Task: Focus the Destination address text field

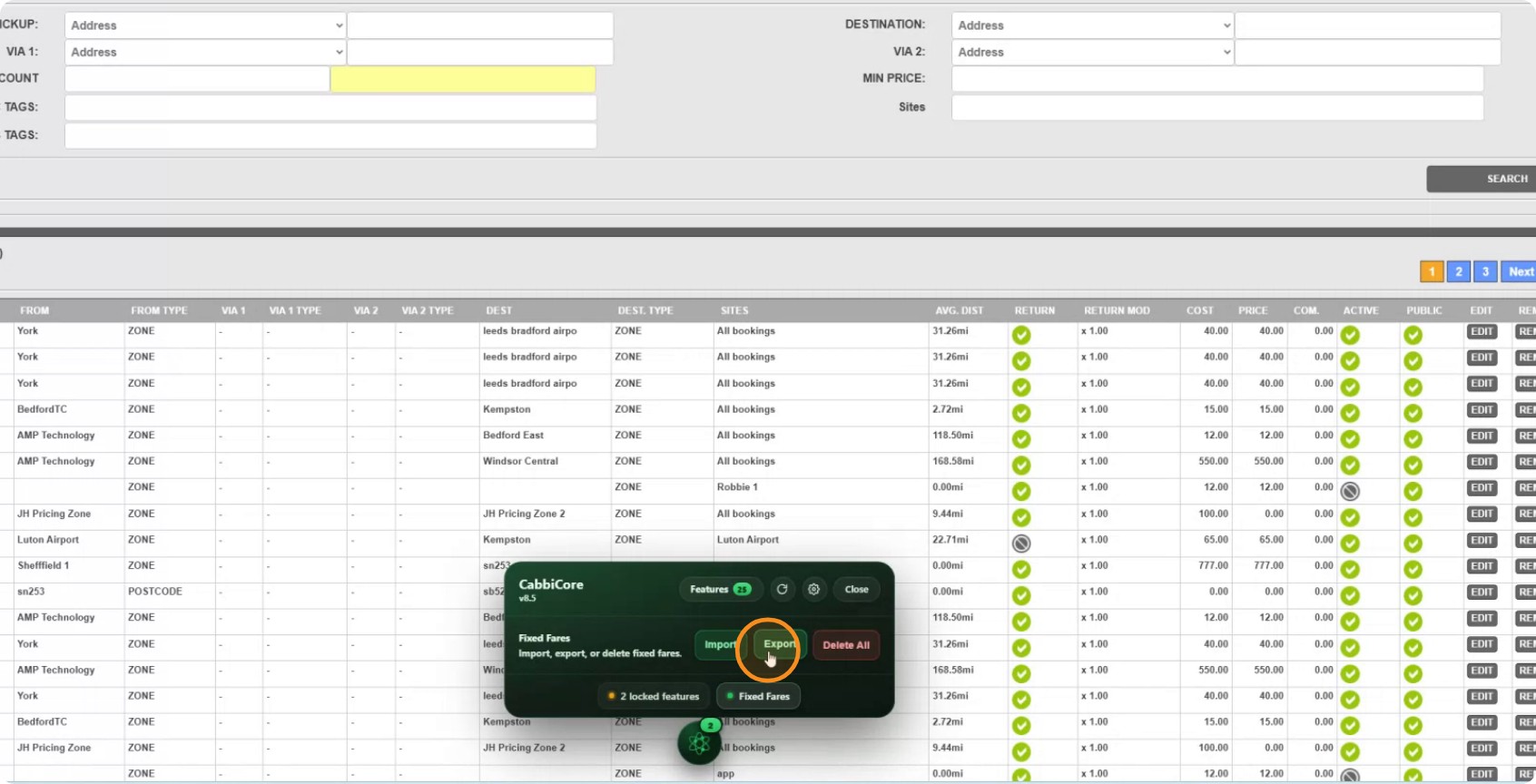Action: pyautogui.click(x=1367, y=25)
